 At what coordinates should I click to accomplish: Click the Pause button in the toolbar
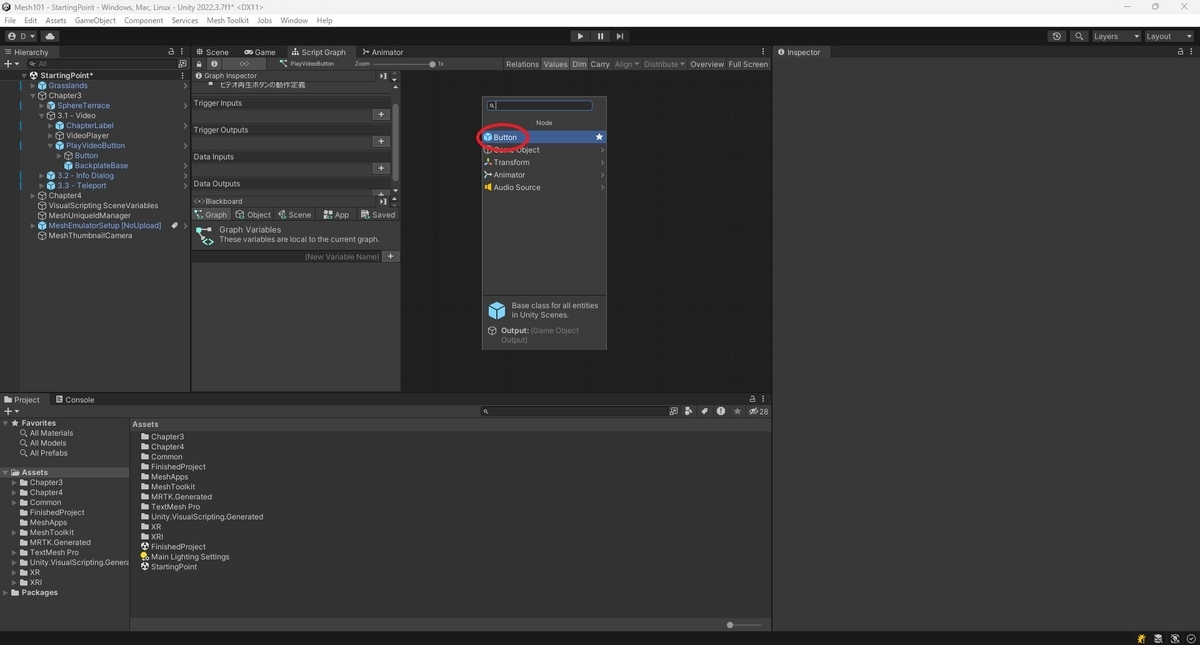point(600,36)
